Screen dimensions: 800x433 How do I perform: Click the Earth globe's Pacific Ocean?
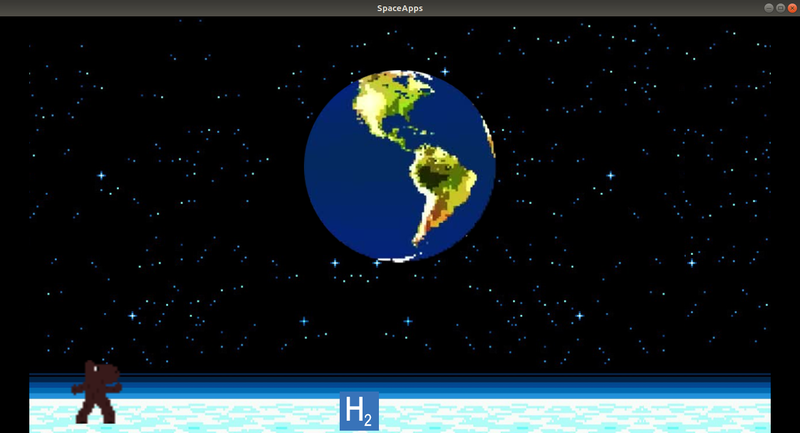(340, 190)
